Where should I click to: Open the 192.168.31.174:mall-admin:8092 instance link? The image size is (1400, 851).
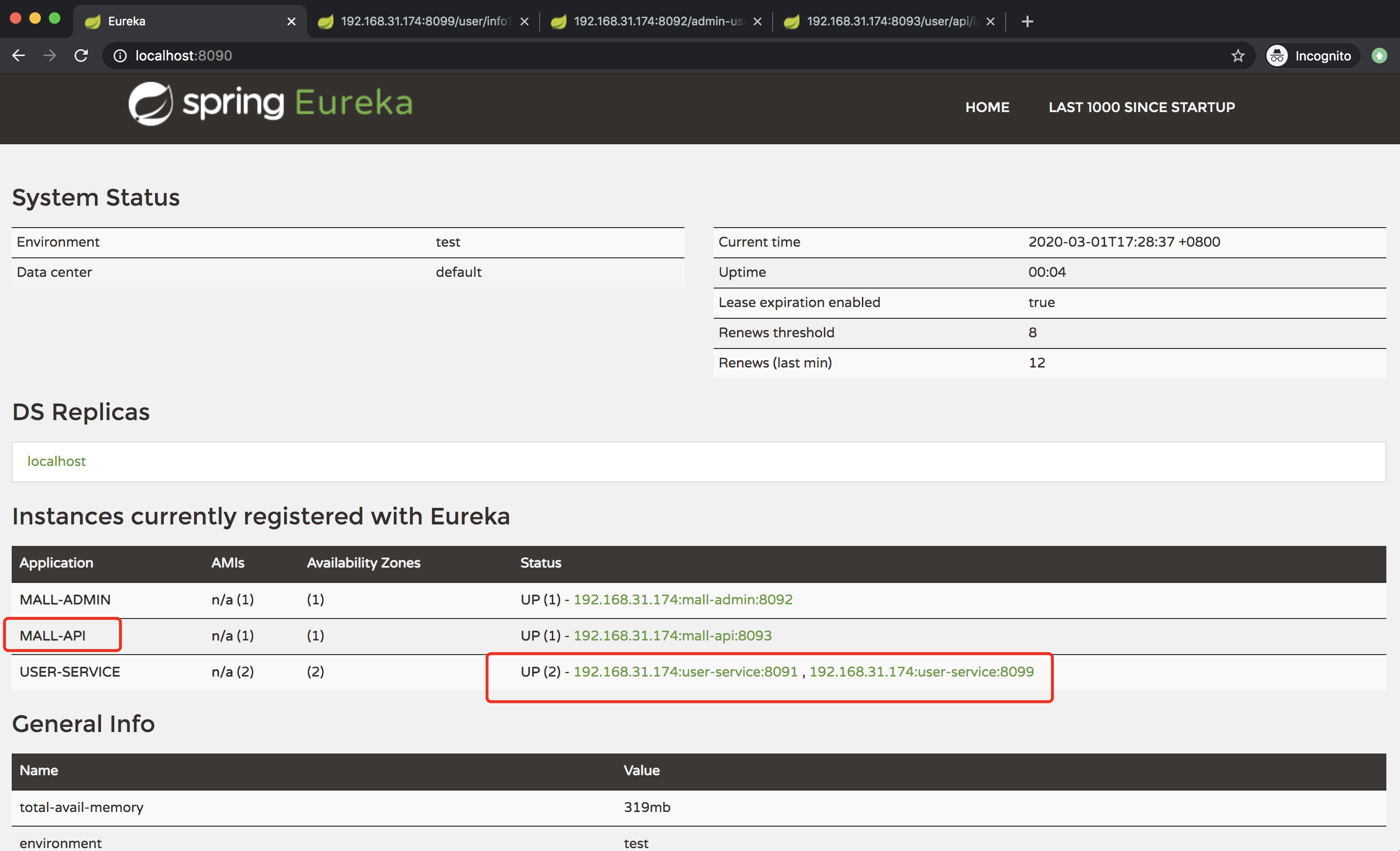click(682, 600)
